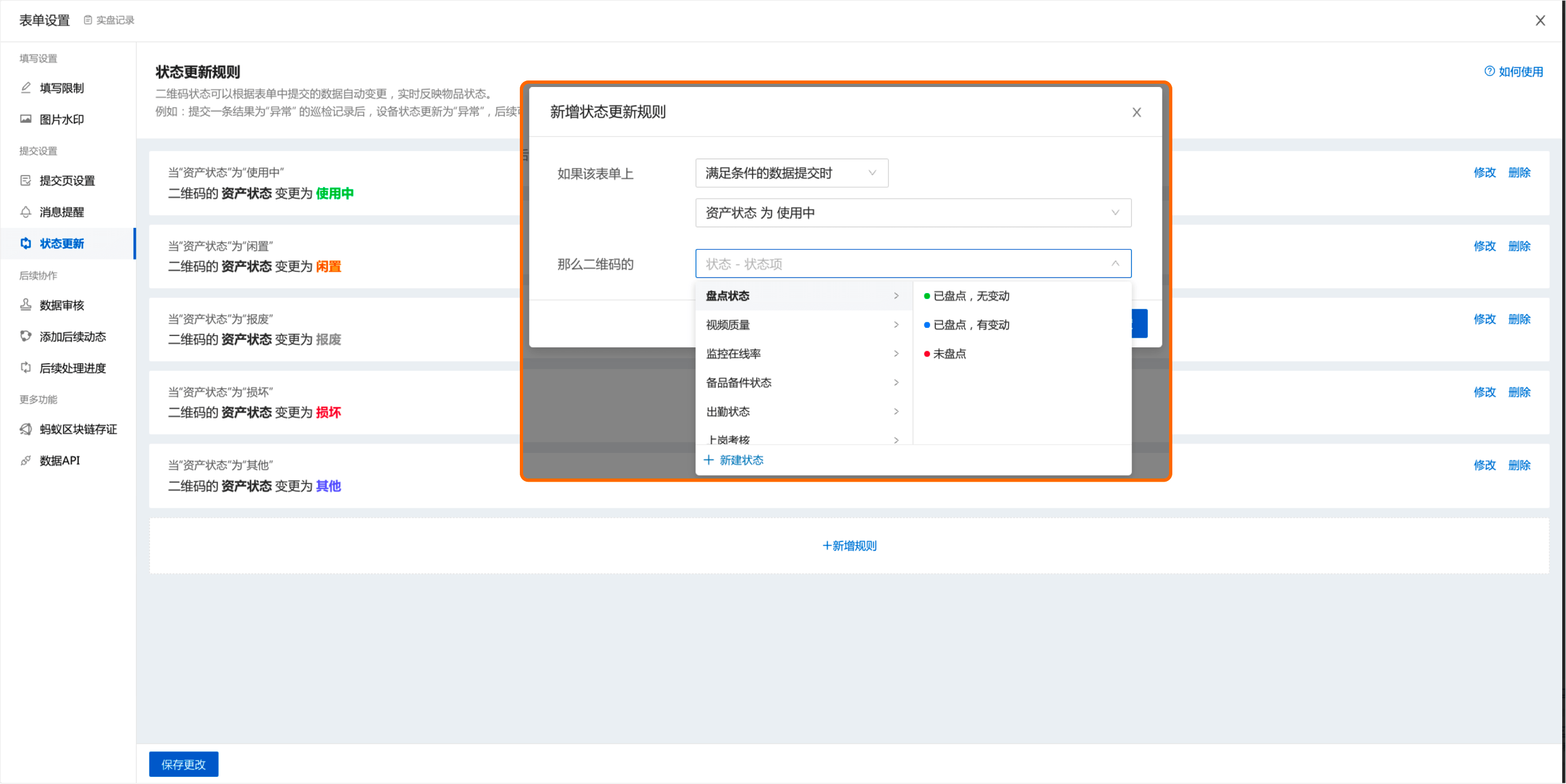
Task: Close the 新增状态更新规则 dialog
Action: (1136, 113)
